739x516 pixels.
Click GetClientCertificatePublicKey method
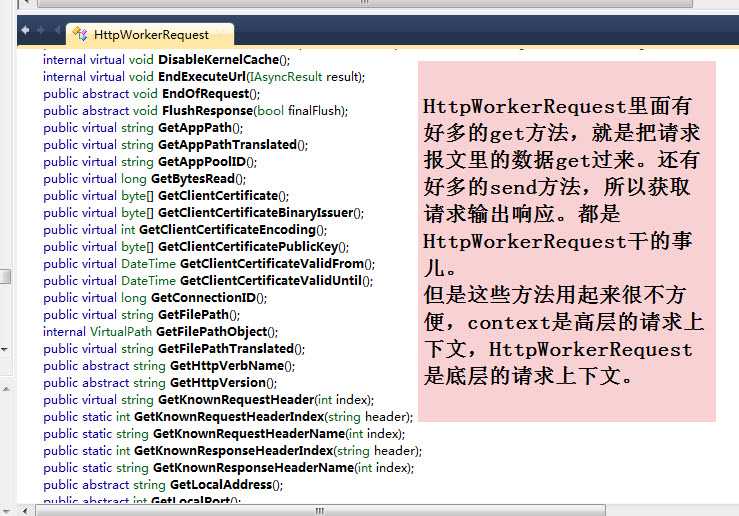(248, 246)
